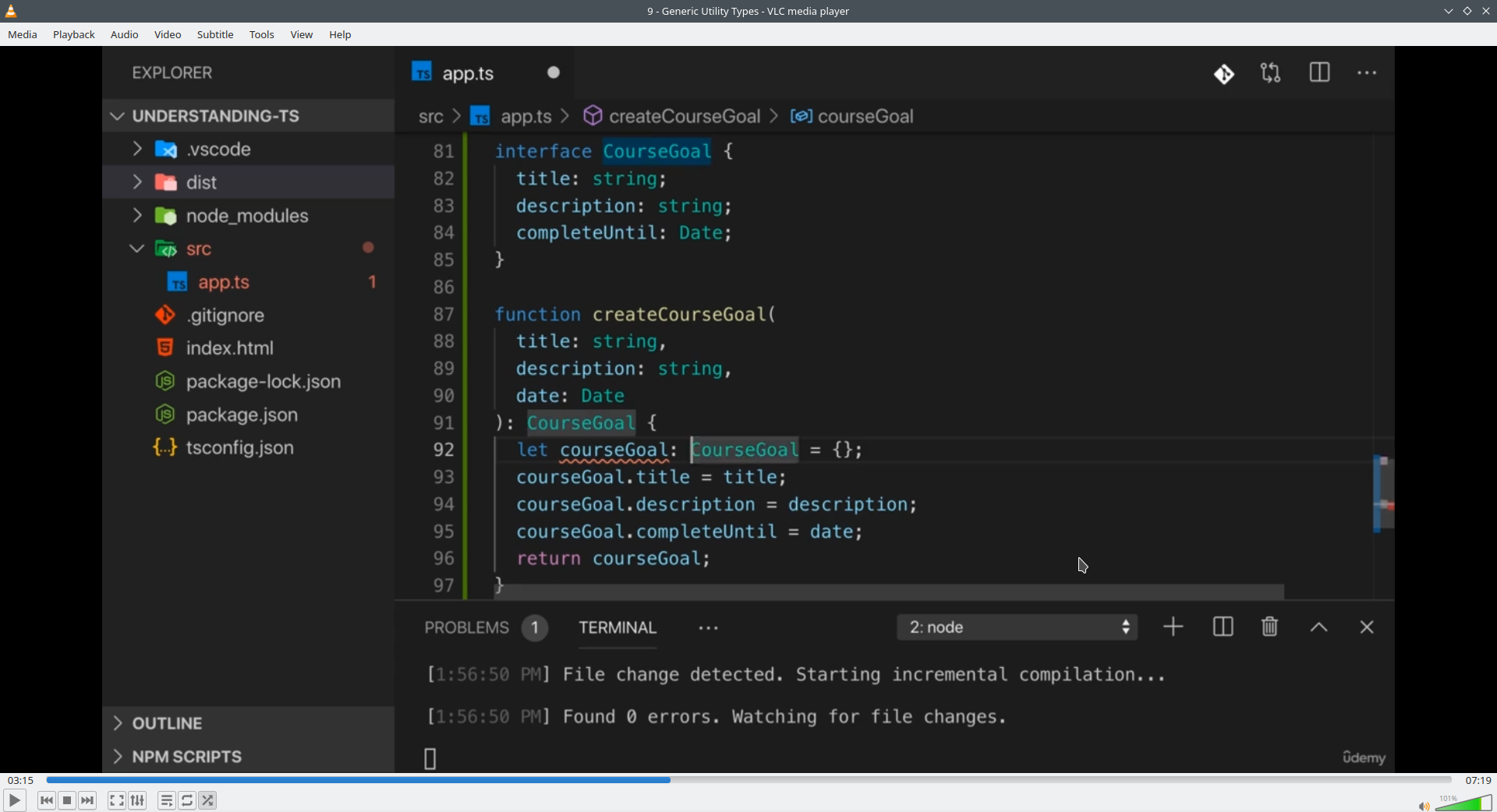Screen dimensions: 1497x812
Task: Kill terminal with trash icon
Action: 1270,627
